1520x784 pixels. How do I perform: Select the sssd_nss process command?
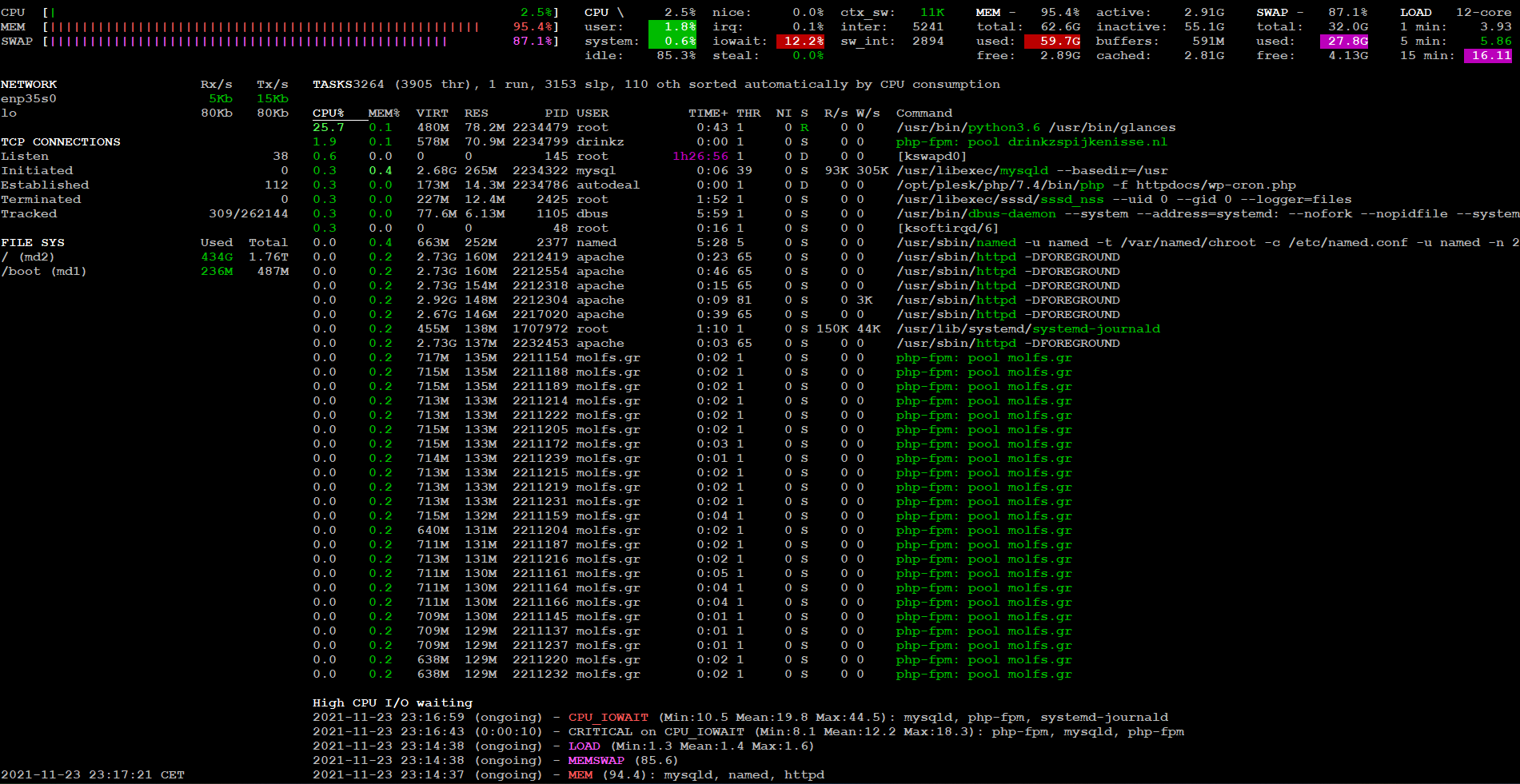point(1124,200)
